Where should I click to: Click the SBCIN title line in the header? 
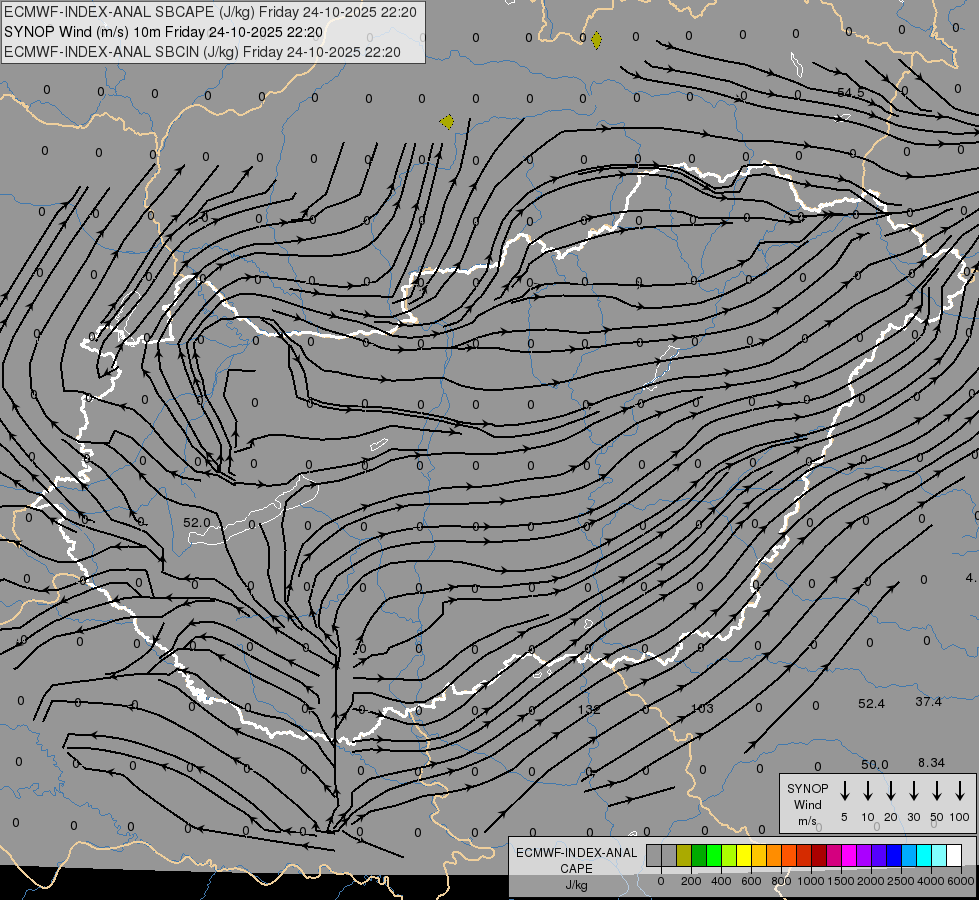[202, 52]
